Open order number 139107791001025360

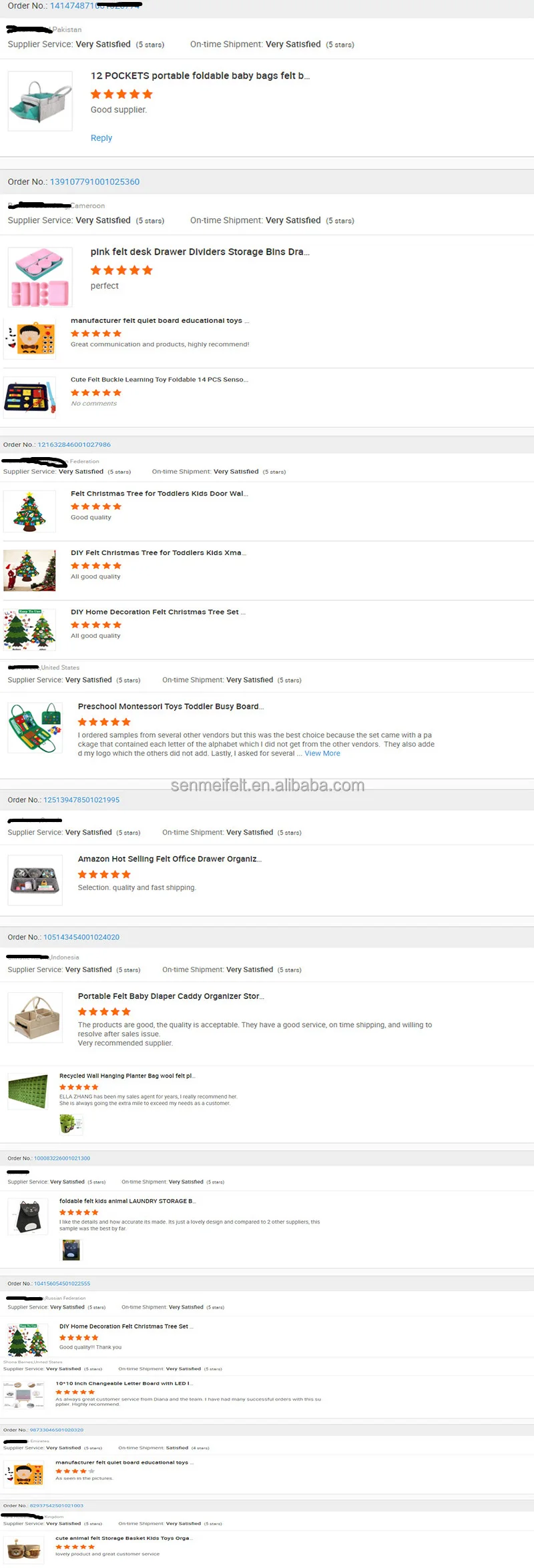(95, 181)
